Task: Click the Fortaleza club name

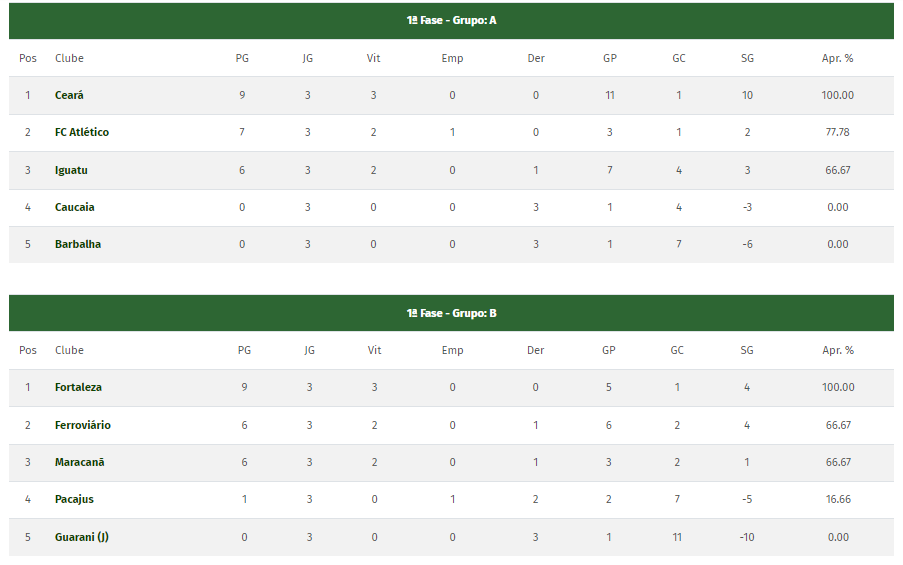Action: click(x=78, y=387)
